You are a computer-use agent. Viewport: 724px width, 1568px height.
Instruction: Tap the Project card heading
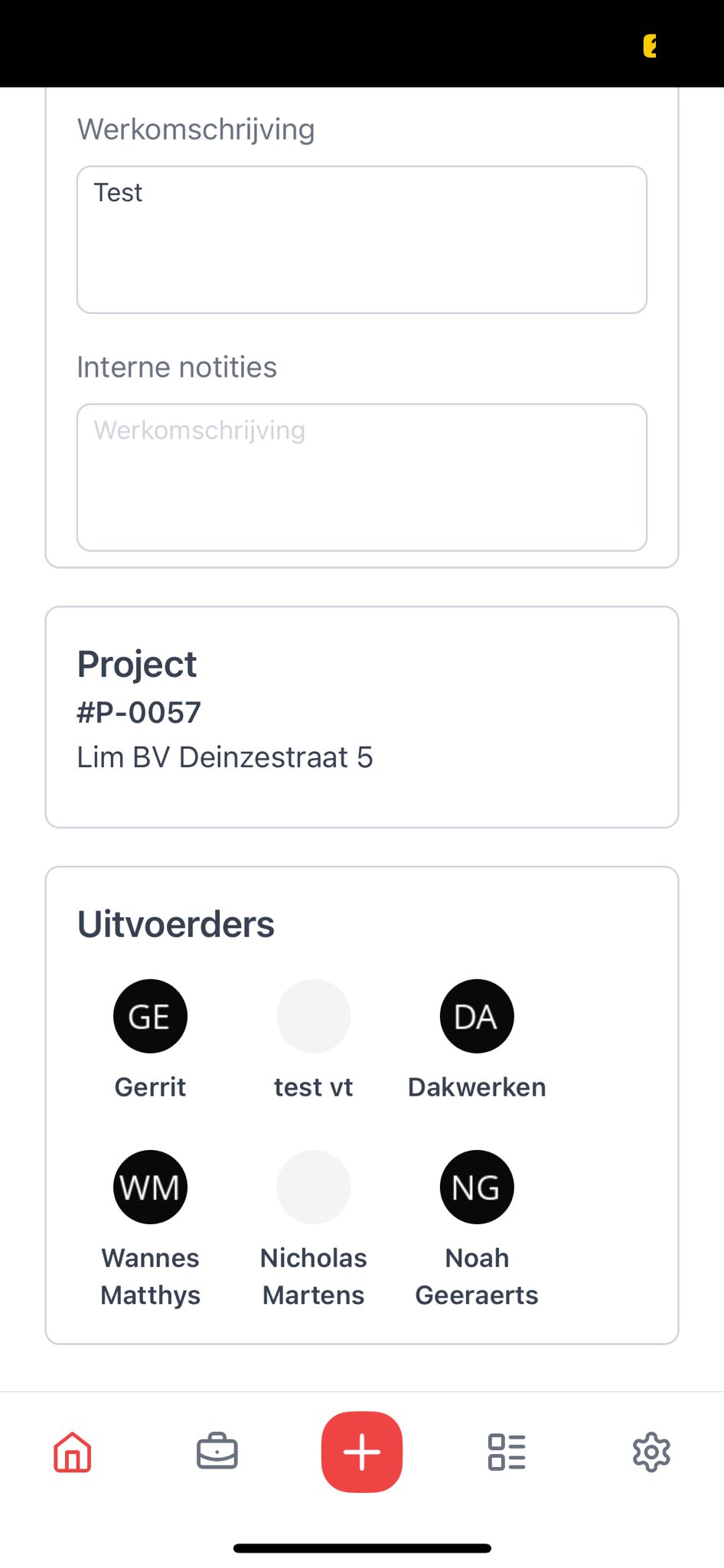[137, 664]
